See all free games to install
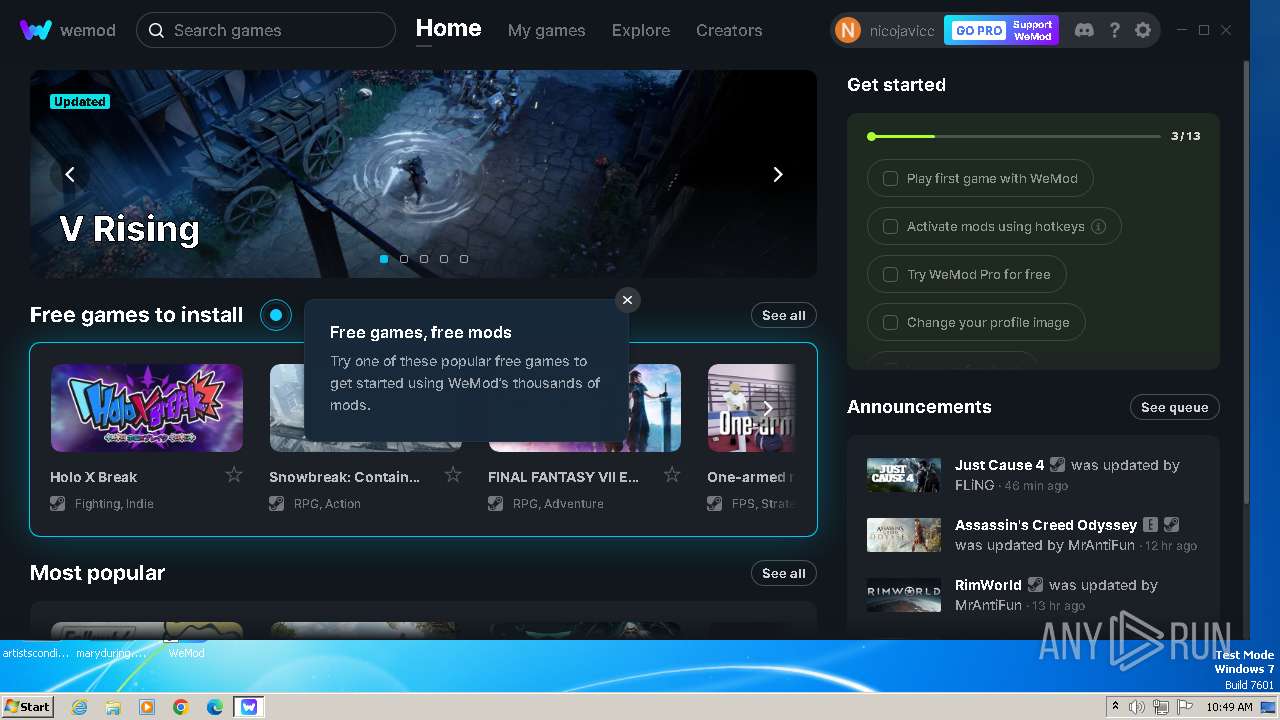Image resolution: width=1280 pixels, height=720 pixels. (784, 315)
